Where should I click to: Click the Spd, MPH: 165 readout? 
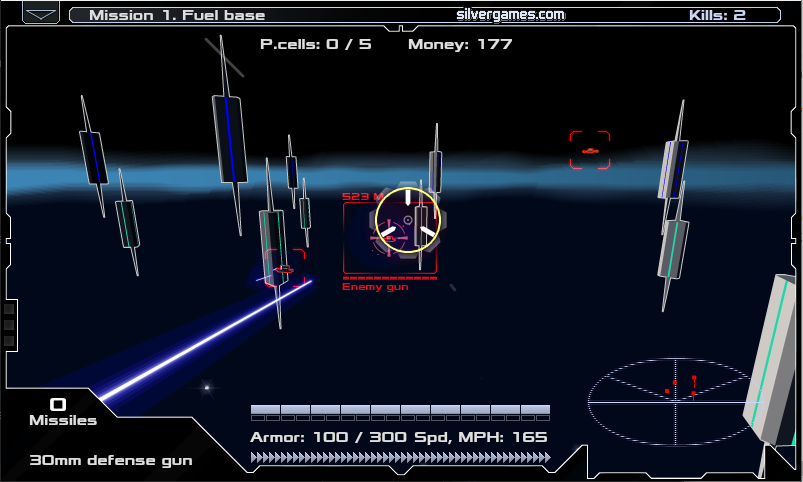point(481,437)
